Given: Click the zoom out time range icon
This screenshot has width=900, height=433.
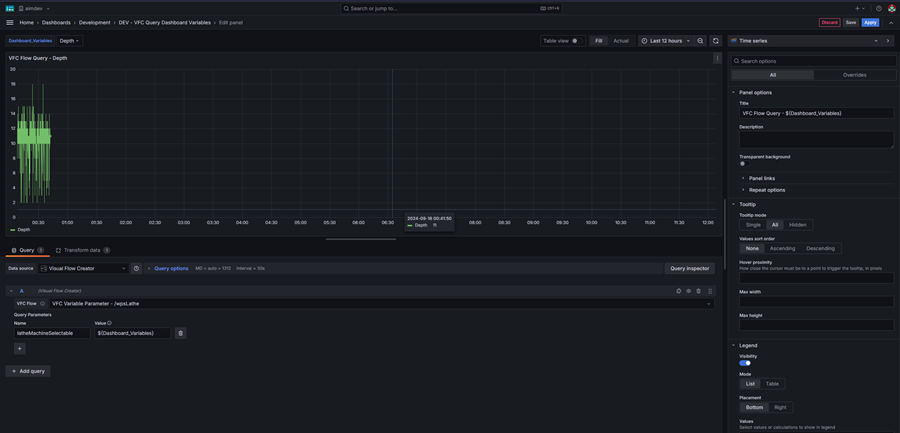Looking at the screenshot, I should [x=700, y=41].
